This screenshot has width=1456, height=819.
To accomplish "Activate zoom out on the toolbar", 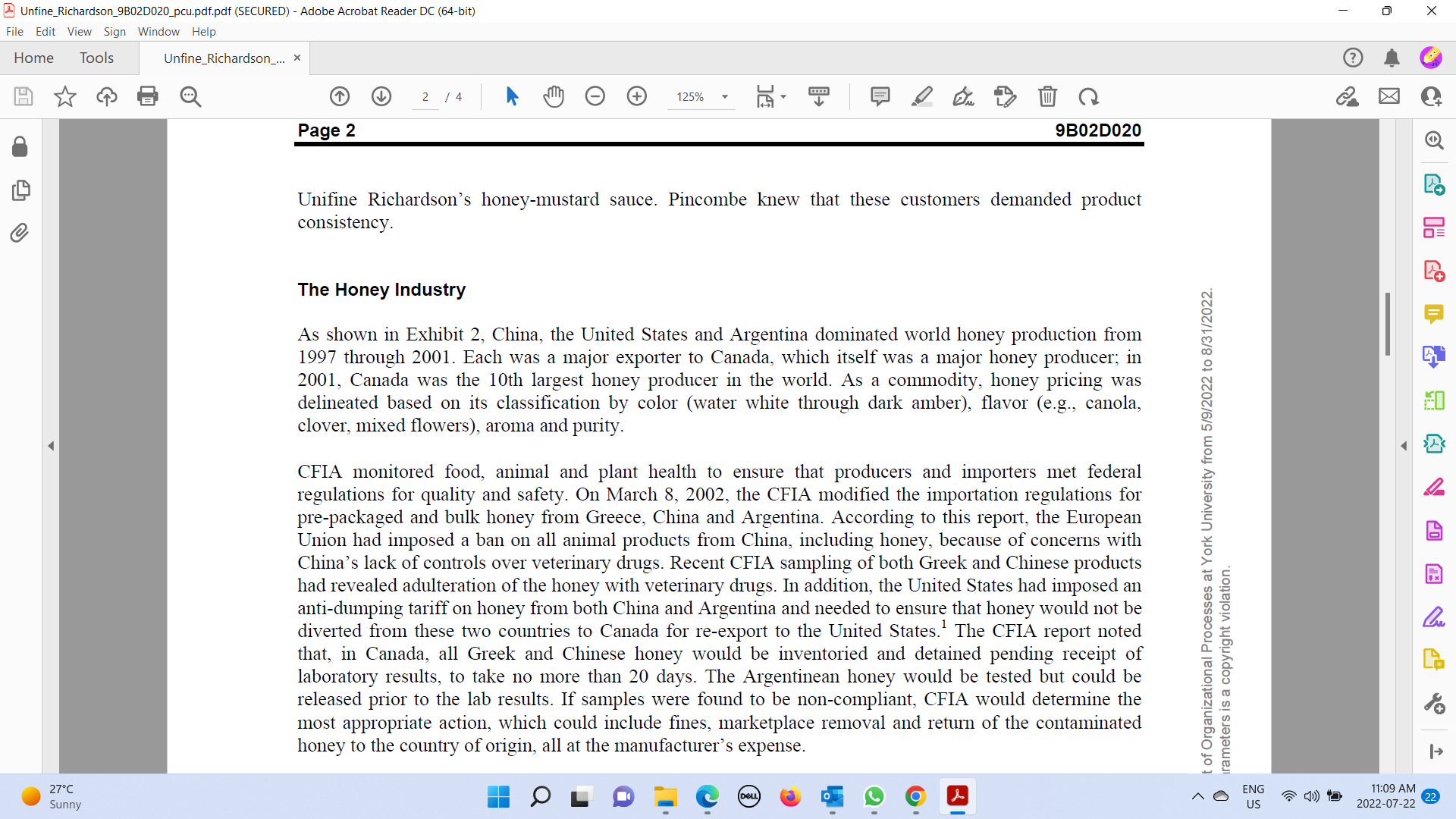I will [x=595, y=96].
